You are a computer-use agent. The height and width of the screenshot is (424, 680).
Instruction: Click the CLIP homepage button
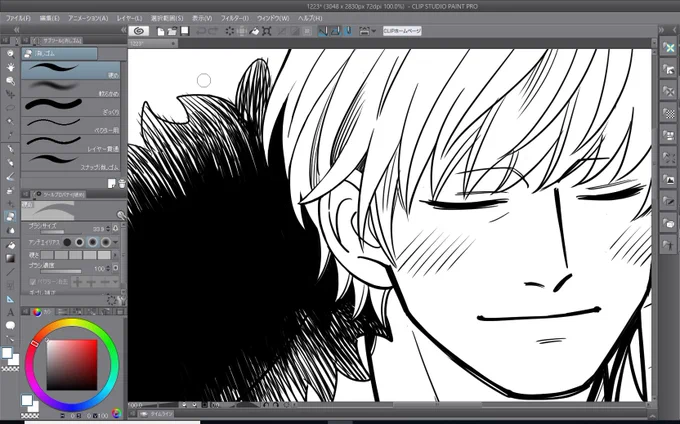tap(402, 31)
